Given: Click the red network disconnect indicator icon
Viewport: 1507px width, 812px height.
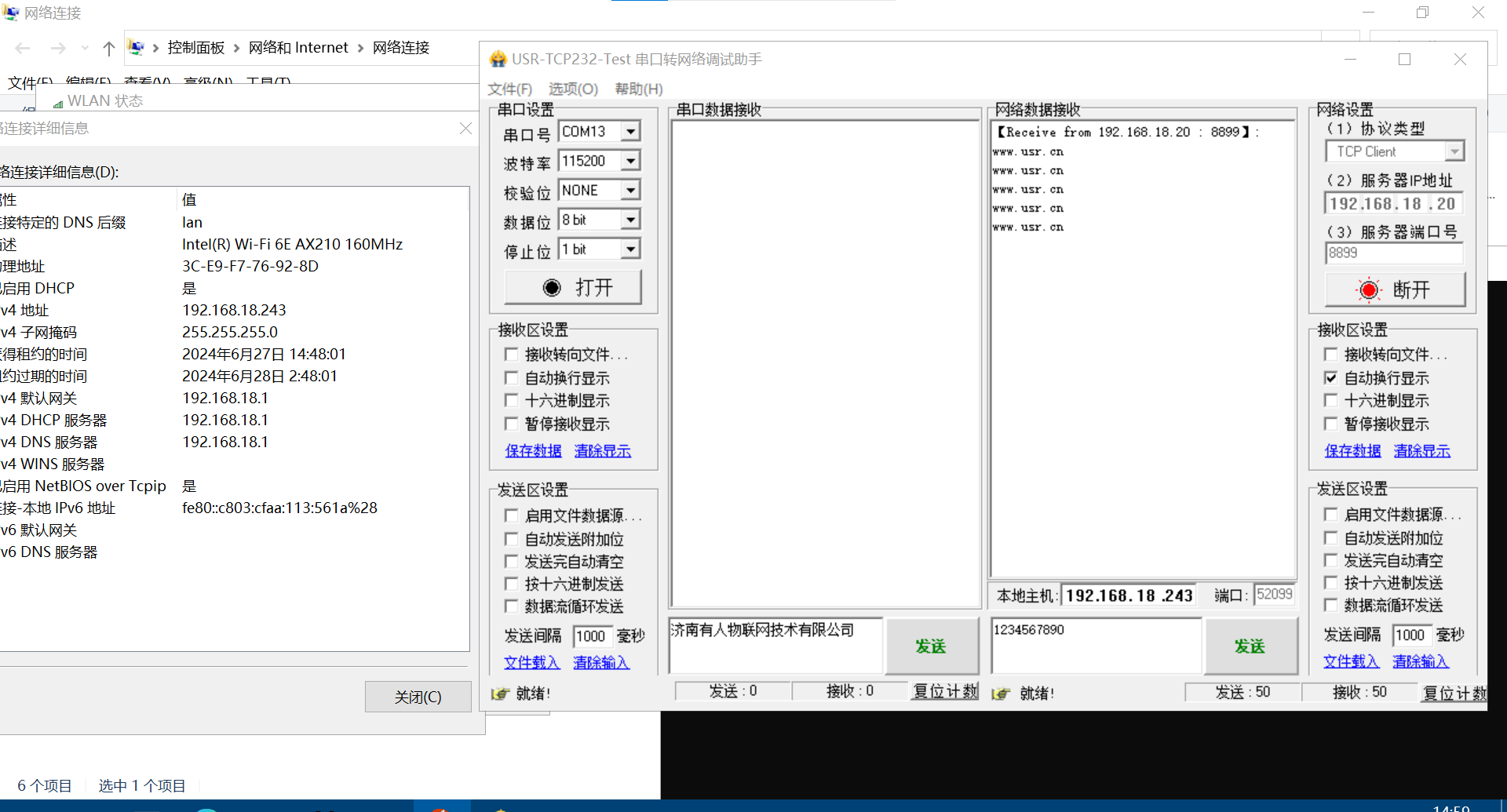Looking at the screenshot, I should (x=1368, y=290).
